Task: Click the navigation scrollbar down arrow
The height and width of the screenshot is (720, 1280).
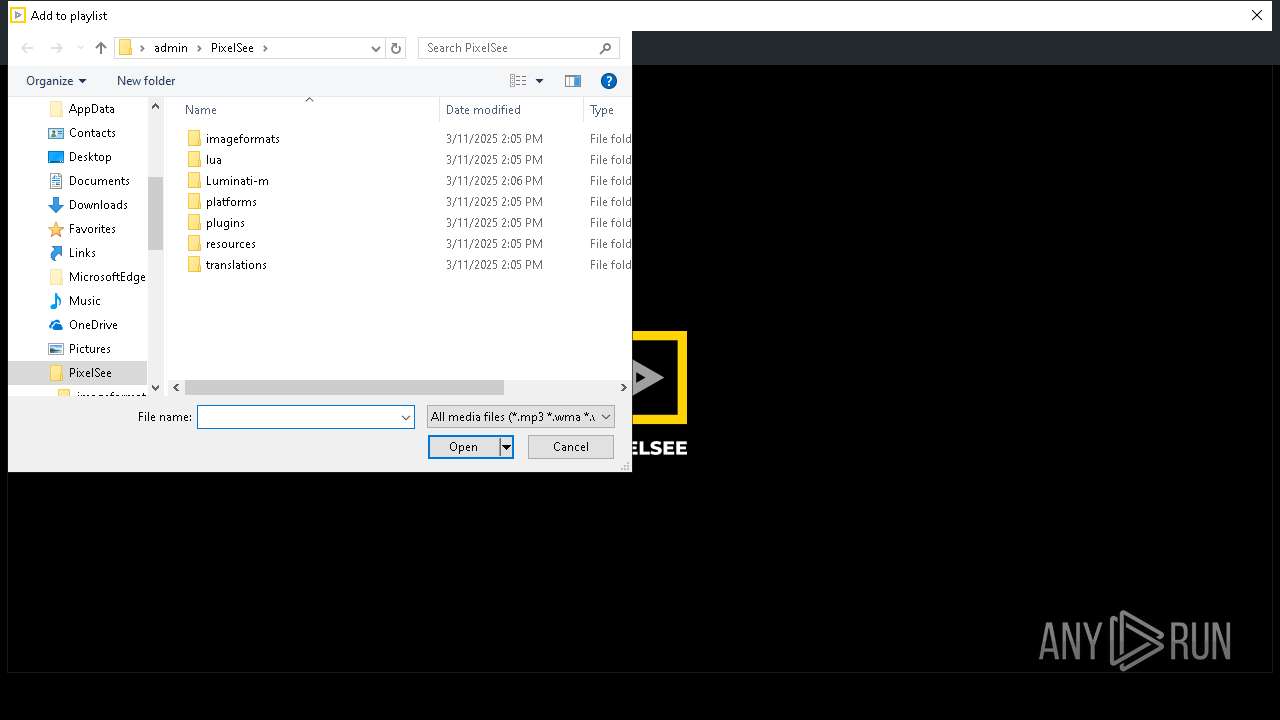Action: tap(155, 388)
